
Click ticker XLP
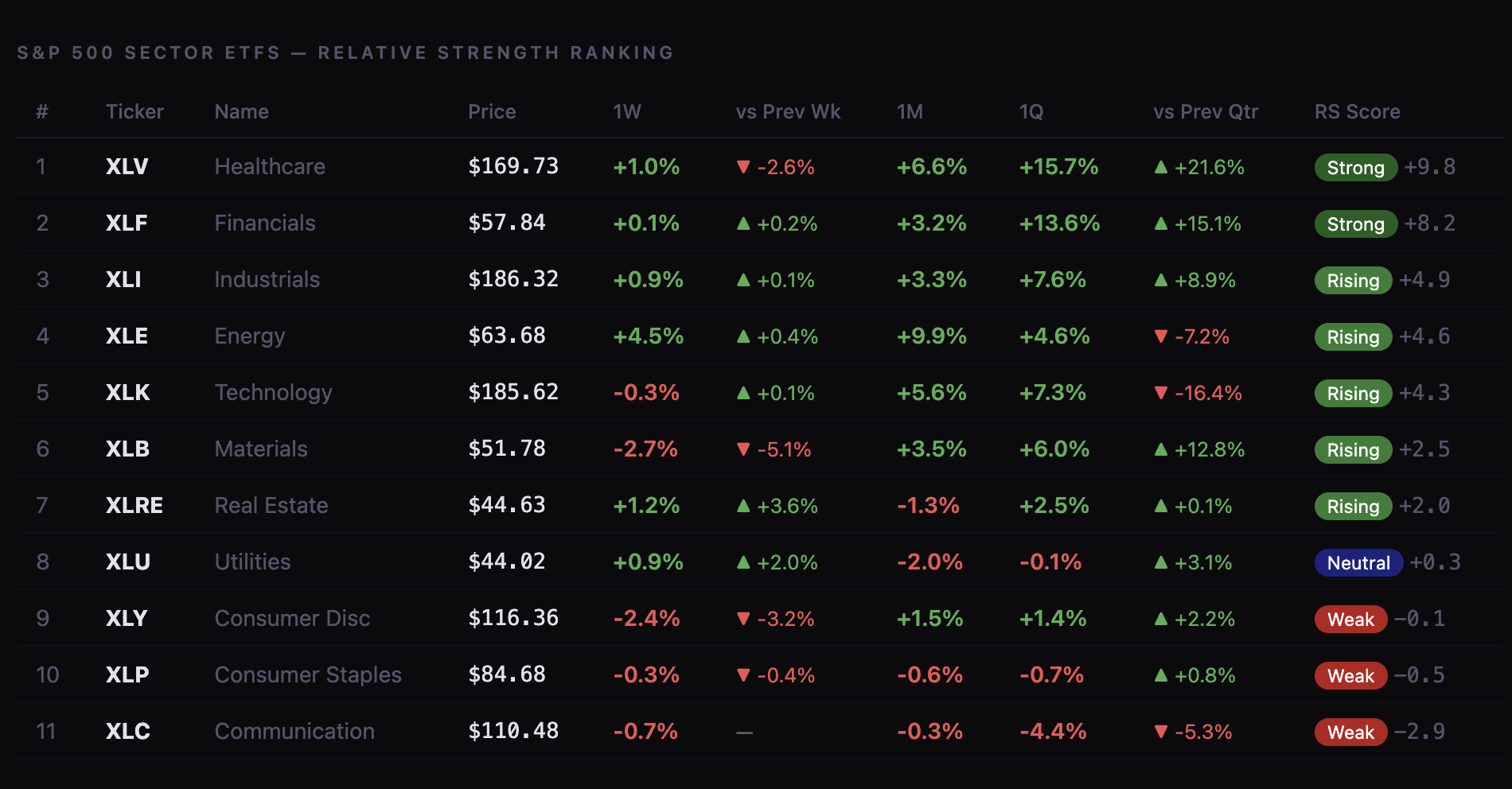tap(127, 675)
